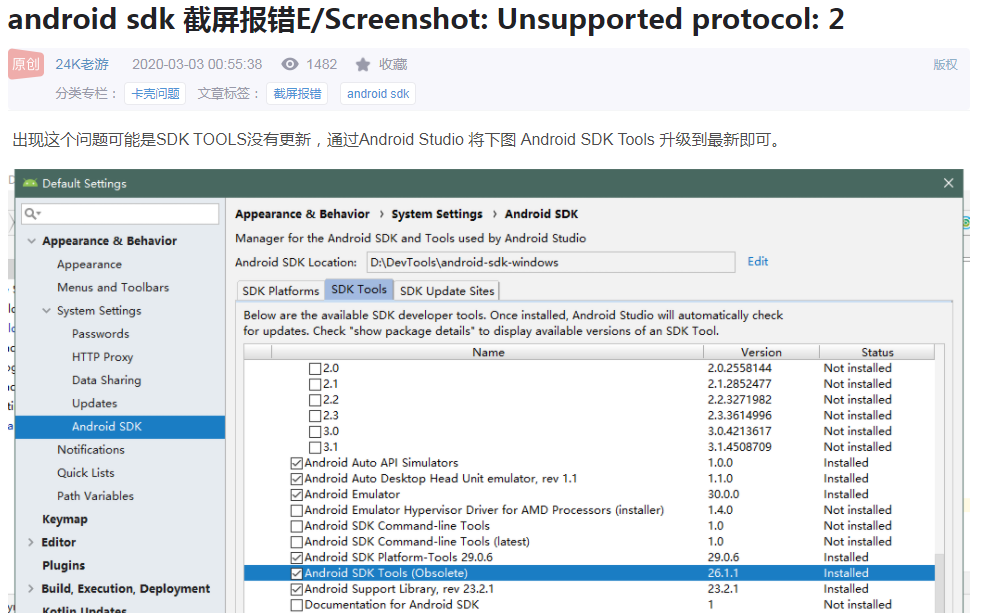
Task: Open the author 24K老游 profile link
Action: [x=82, y=64]
